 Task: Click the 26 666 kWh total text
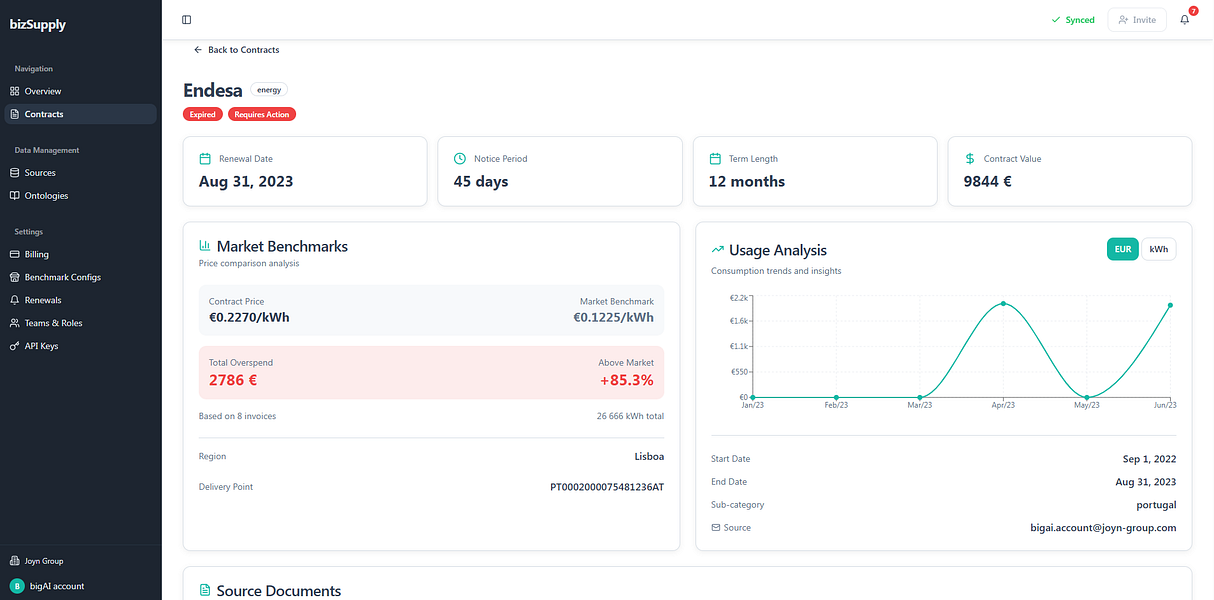point(630,416)
